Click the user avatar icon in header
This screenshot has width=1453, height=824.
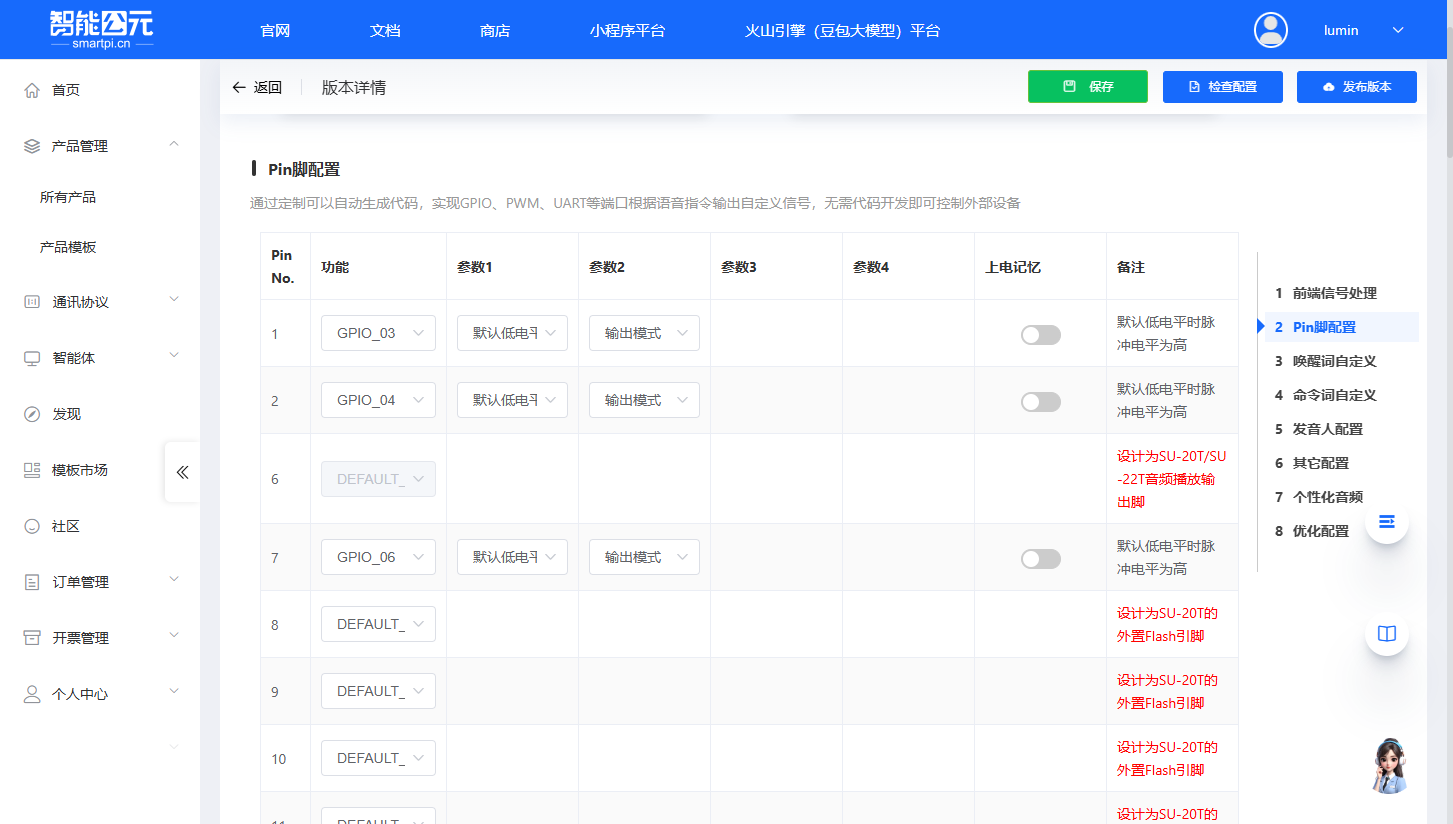coord(1271,30)
